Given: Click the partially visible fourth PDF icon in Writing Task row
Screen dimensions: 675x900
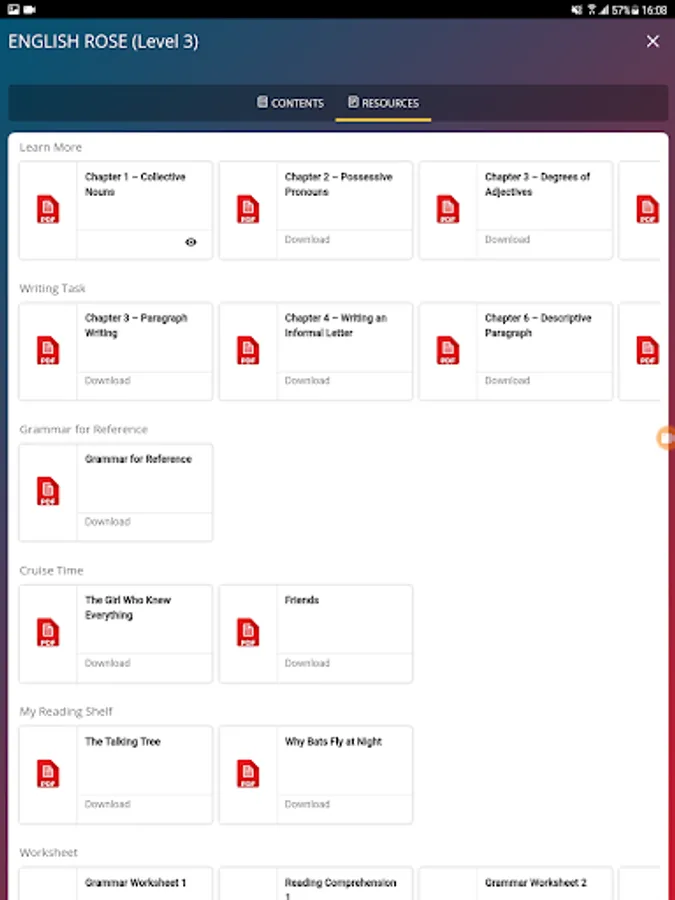Looking at the screenshot, I should click(x=647, y=350).
